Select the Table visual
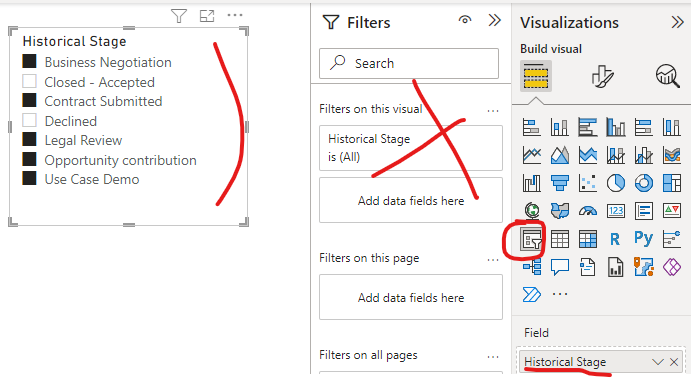This screenshot has height=378, width=691. coord(559,239)
